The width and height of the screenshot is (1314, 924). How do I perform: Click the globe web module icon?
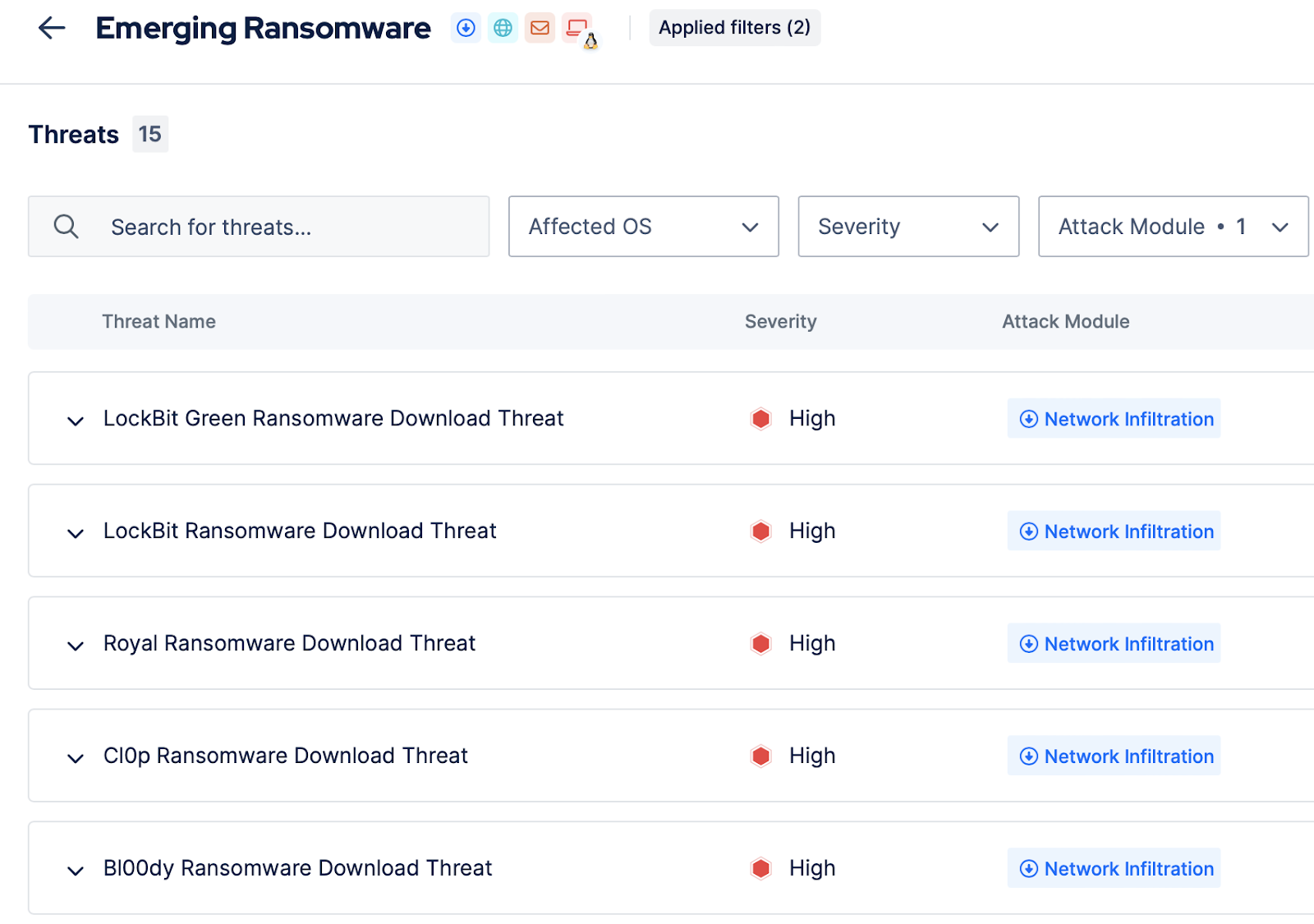(x=503, y=28)
